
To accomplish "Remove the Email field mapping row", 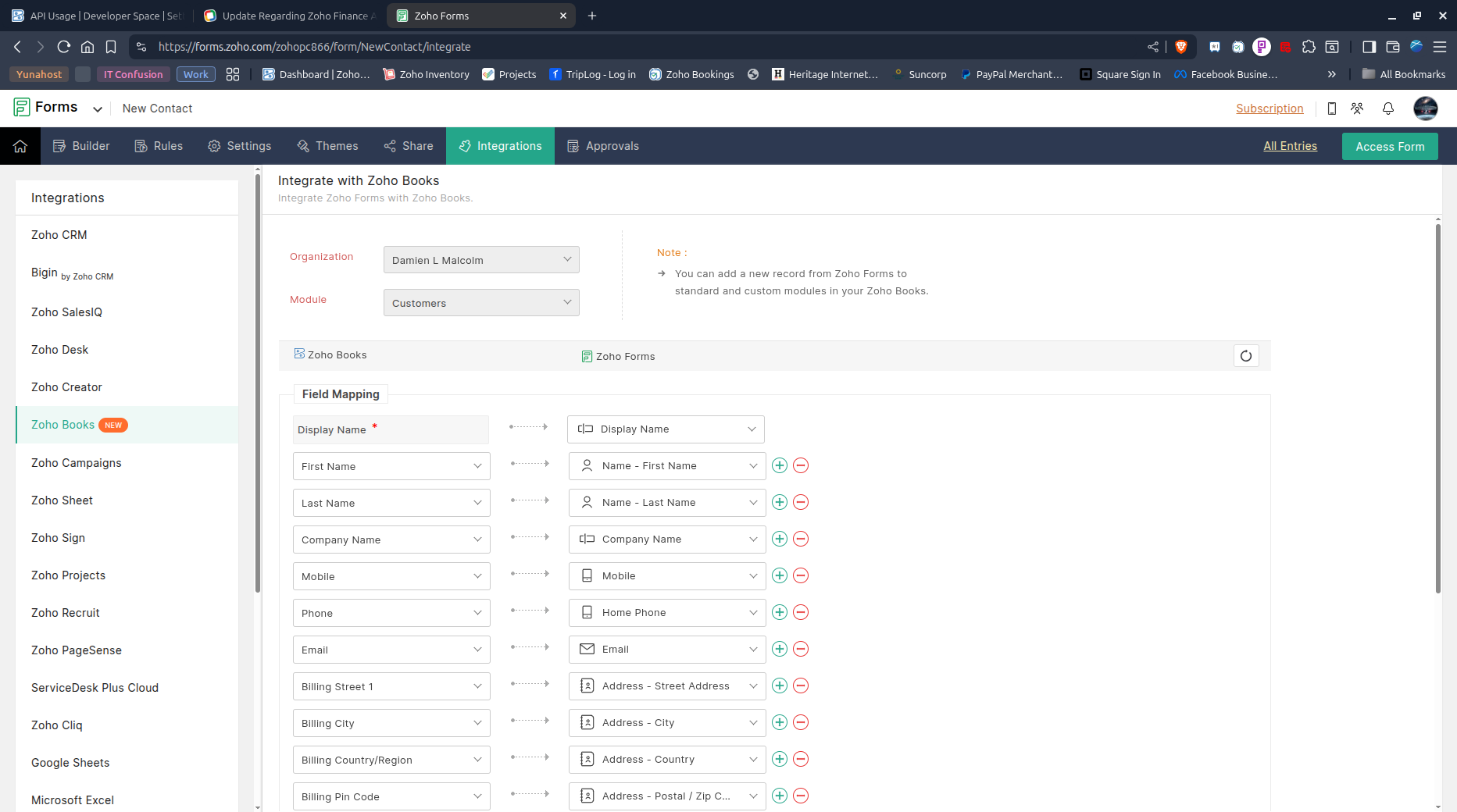I will coord(801,649).
